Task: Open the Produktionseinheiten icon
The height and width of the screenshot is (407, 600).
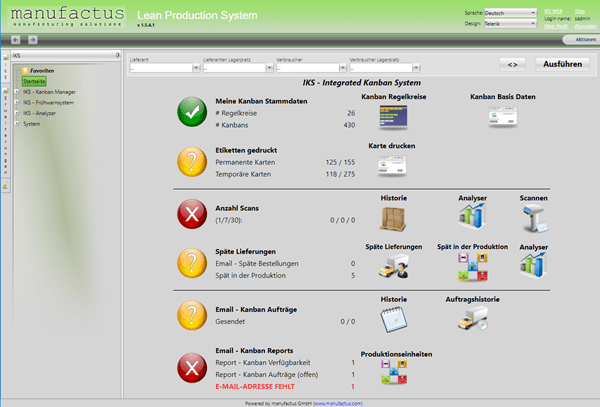Action: [x=394, y=371]
